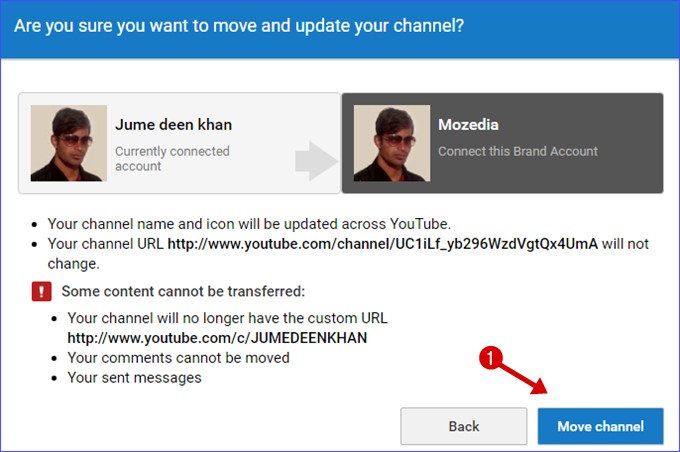Click 'Your channel will no longer have' line
This screenshot has width=680, height=452.
[x=227, y=318]
